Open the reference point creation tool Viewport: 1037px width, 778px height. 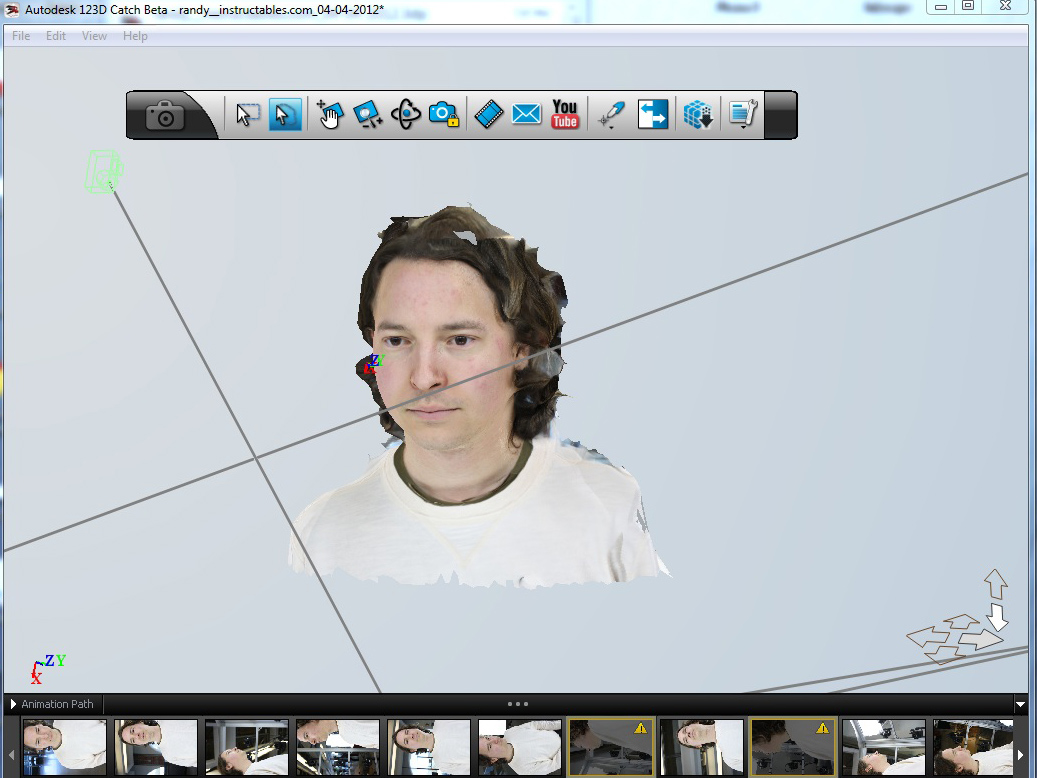611,114
